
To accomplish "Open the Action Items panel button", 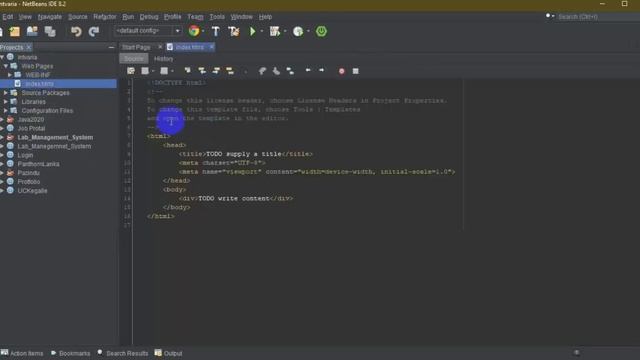I will (x=22, y=353).
